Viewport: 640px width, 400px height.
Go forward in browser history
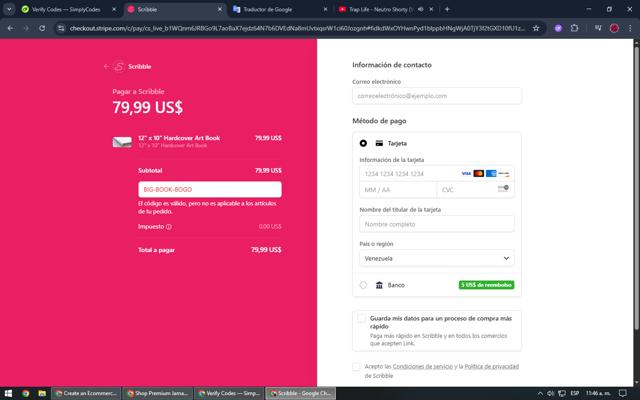coord(26,28)
